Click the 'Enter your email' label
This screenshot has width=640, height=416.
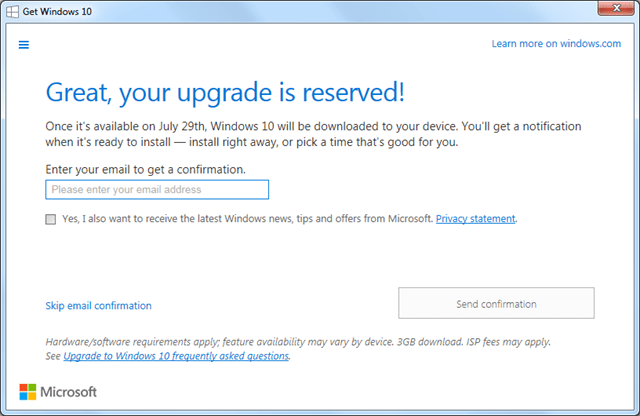[x=145, y=170]
